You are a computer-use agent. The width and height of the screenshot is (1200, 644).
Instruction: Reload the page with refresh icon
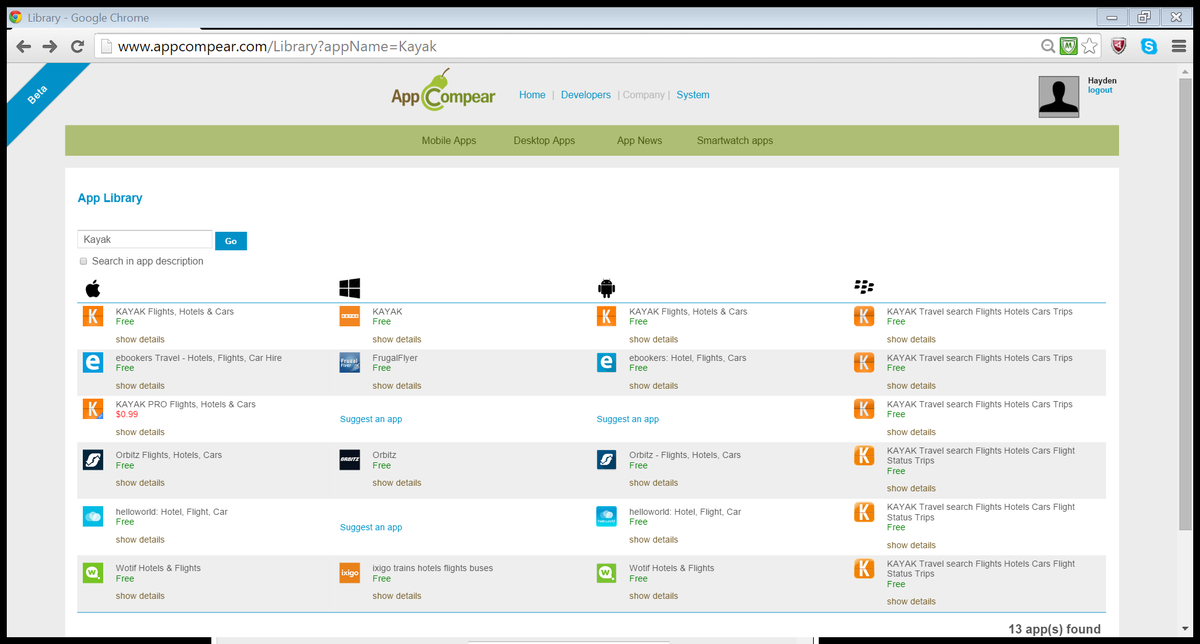coord(77,46)
